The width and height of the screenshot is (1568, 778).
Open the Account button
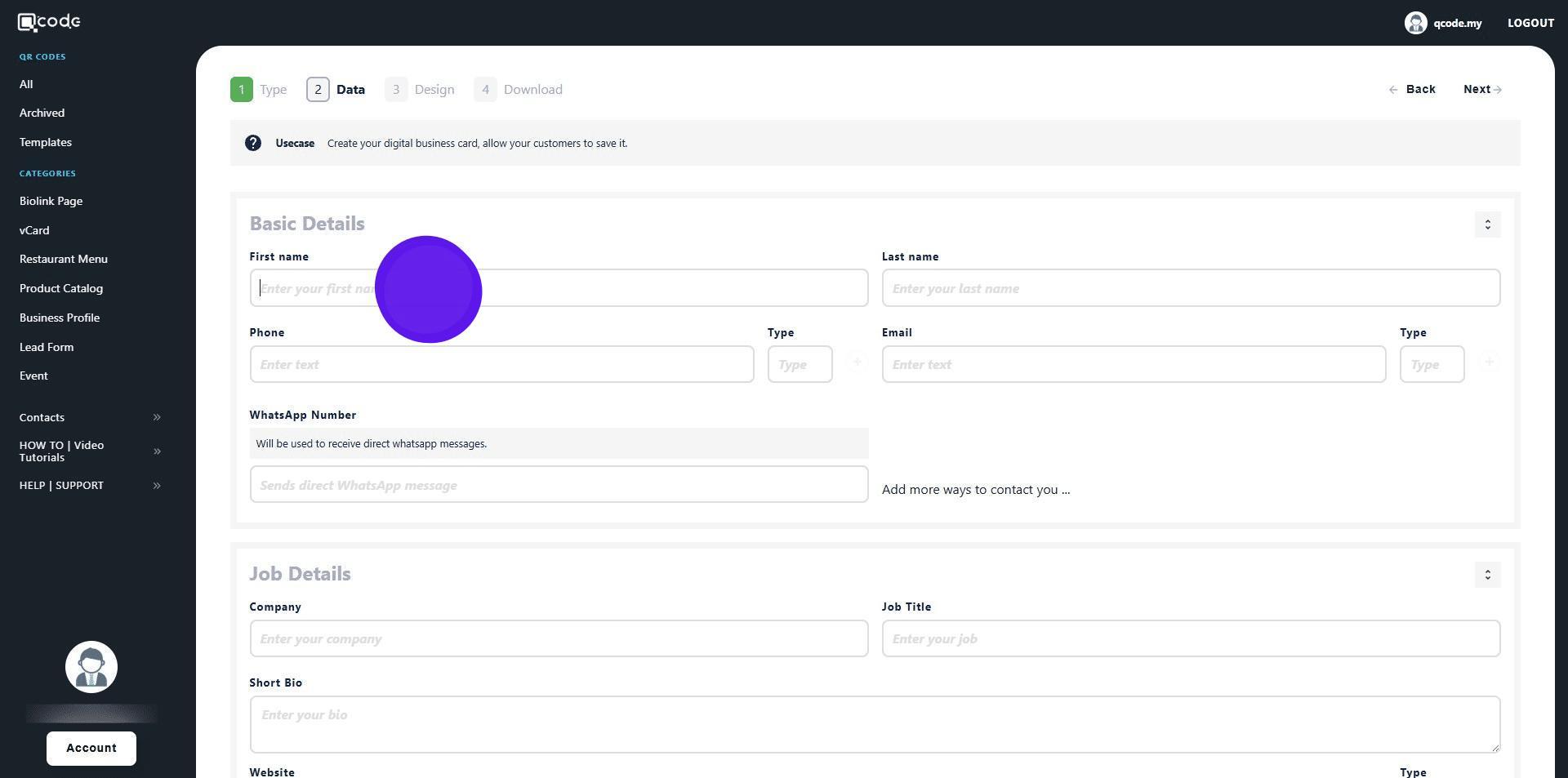91,748
